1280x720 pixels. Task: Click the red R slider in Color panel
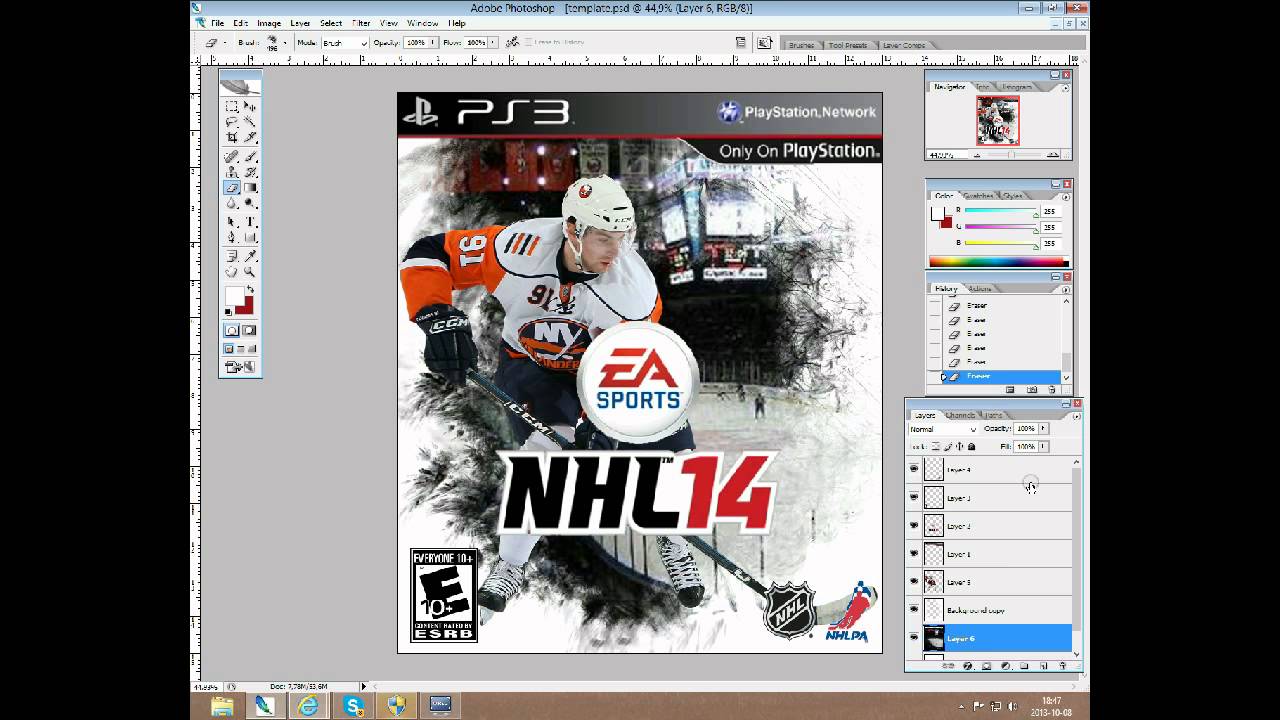pyautogui.click(x=1001, y=212)
